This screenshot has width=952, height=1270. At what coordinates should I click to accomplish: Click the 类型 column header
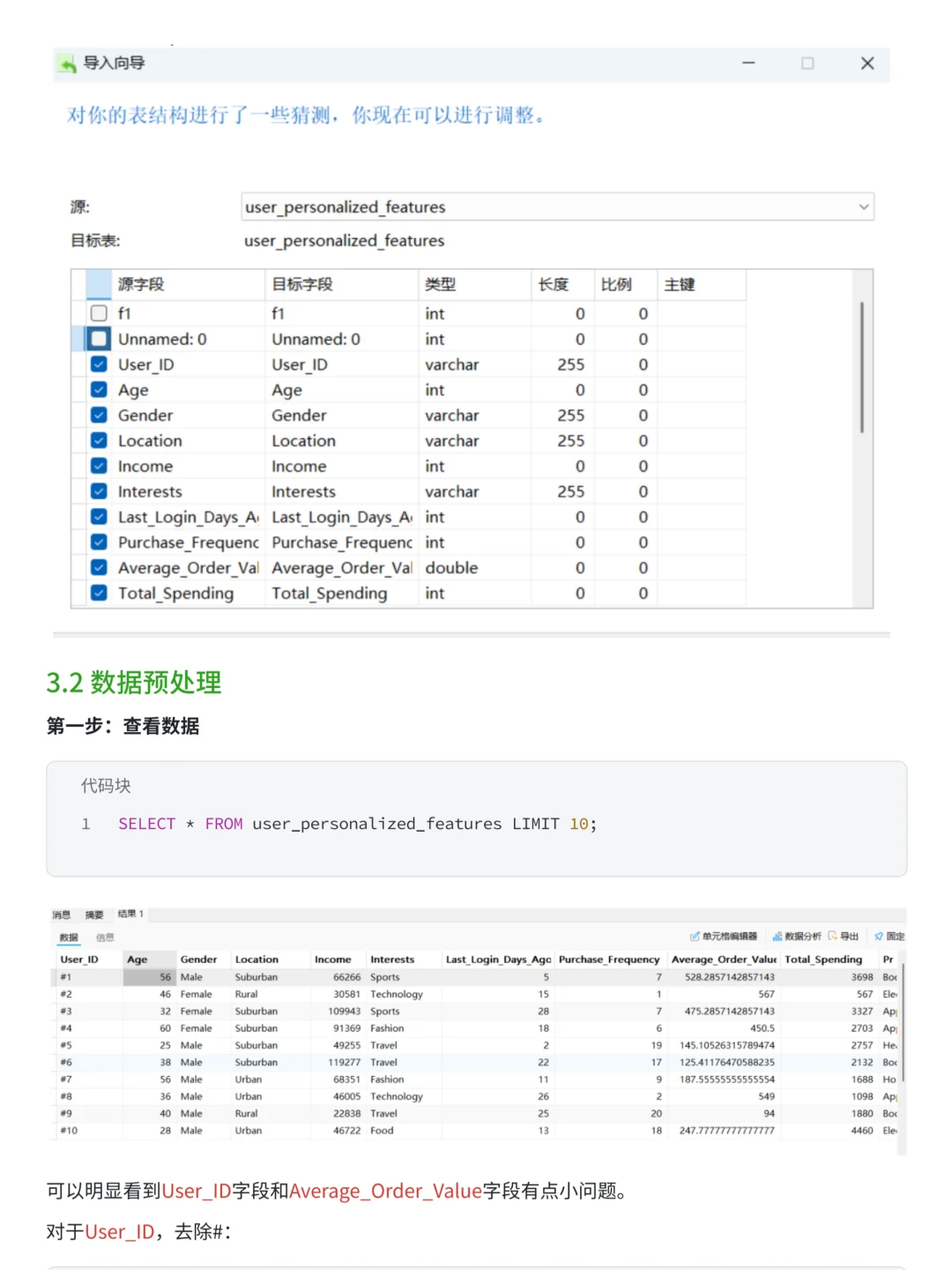tap(475, 284)
